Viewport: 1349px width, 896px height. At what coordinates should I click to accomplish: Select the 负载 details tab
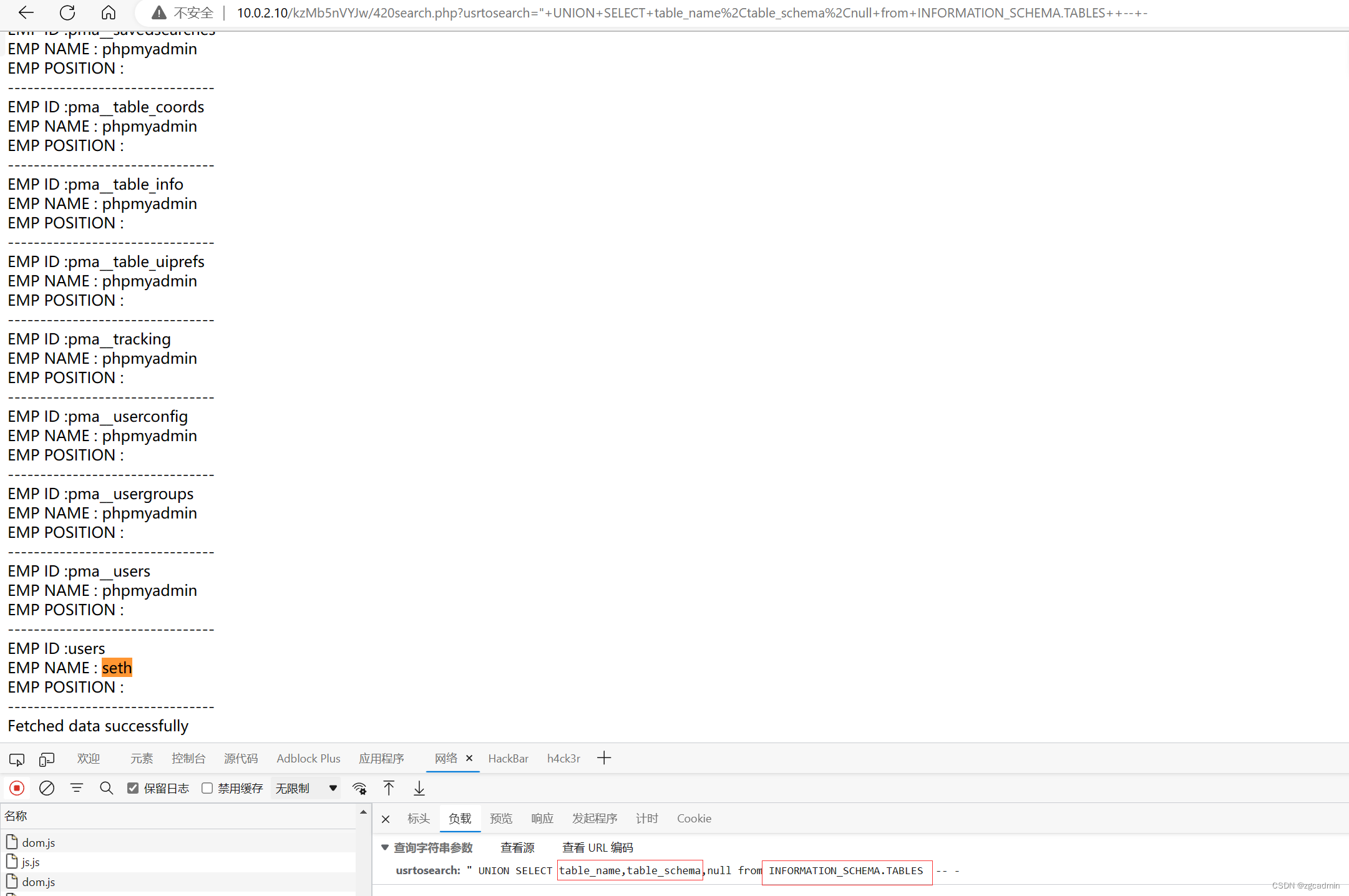pos(460,818)
